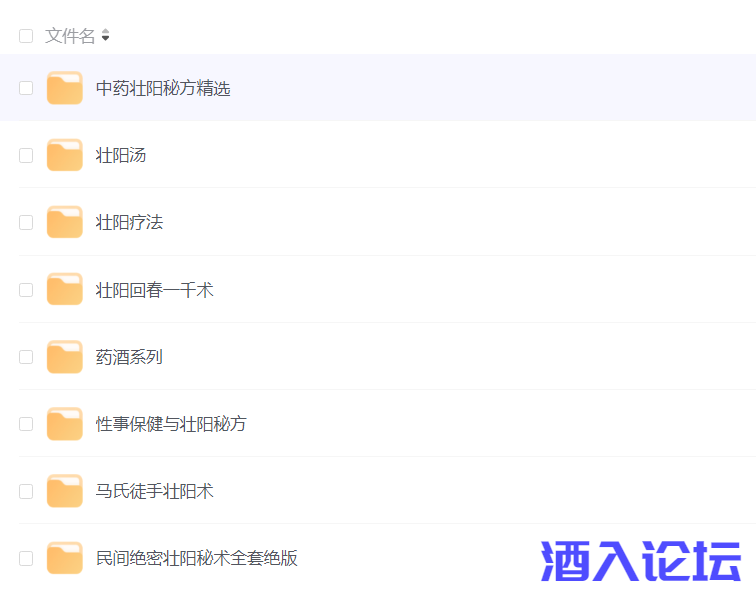Tick the checkbox next to 壮阳汤

coord(26,155)
